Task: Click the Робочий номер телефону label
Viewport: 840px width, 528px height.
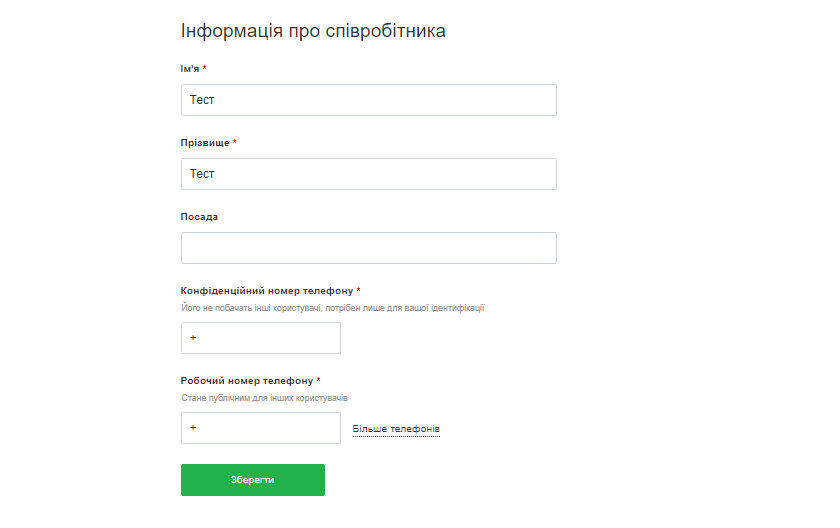Action: [247, 380]
